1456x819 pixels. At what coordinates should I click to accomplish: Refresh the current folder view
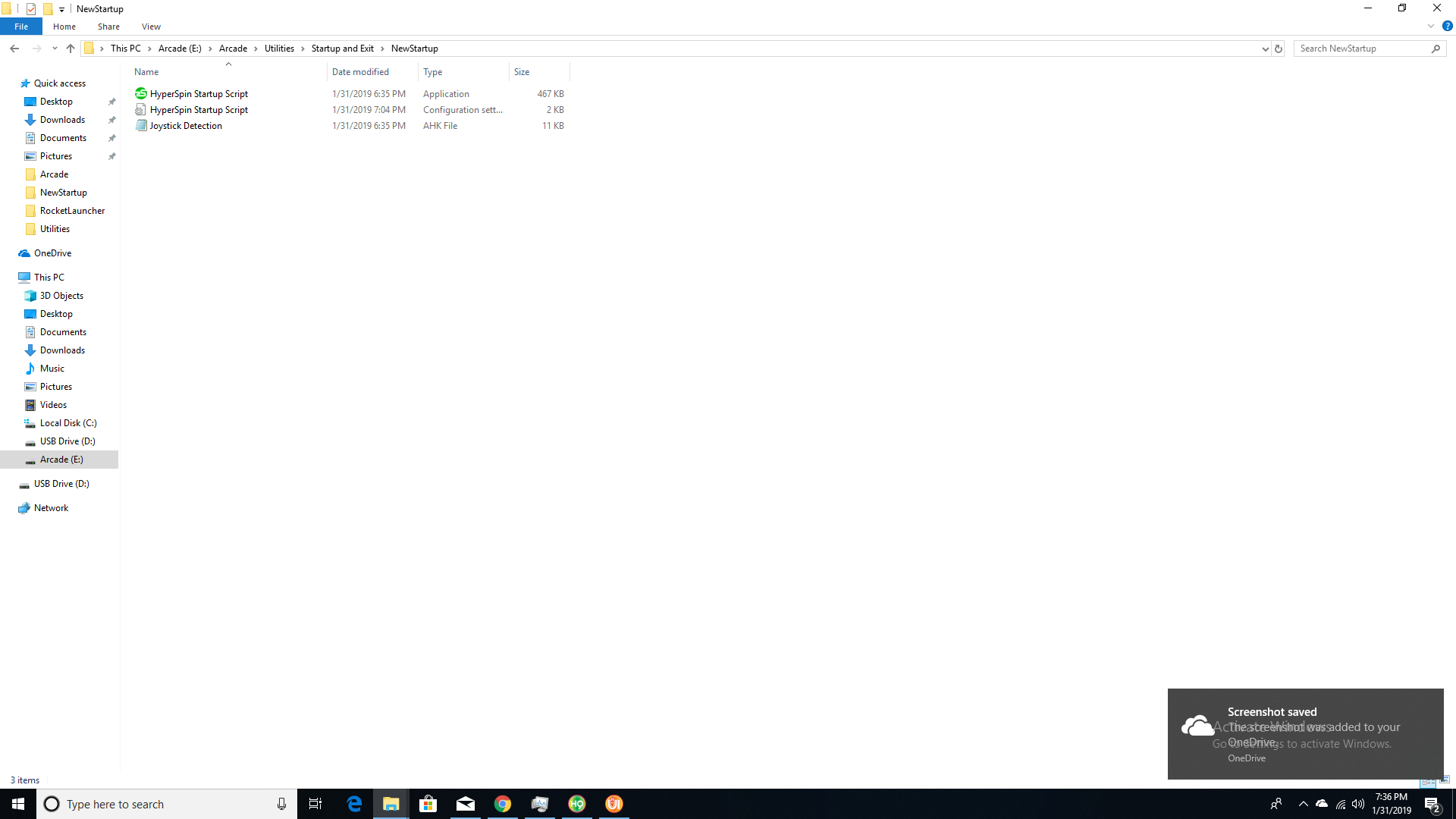[x=1279, y=49]
